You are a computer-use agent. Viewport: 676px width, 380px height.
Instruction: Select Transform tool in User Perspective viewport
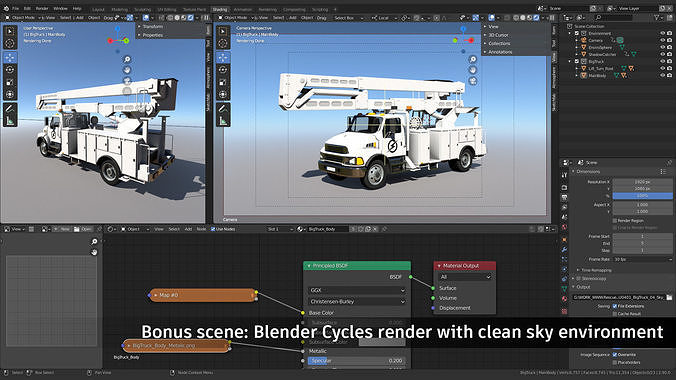click(x=10, y=94)
